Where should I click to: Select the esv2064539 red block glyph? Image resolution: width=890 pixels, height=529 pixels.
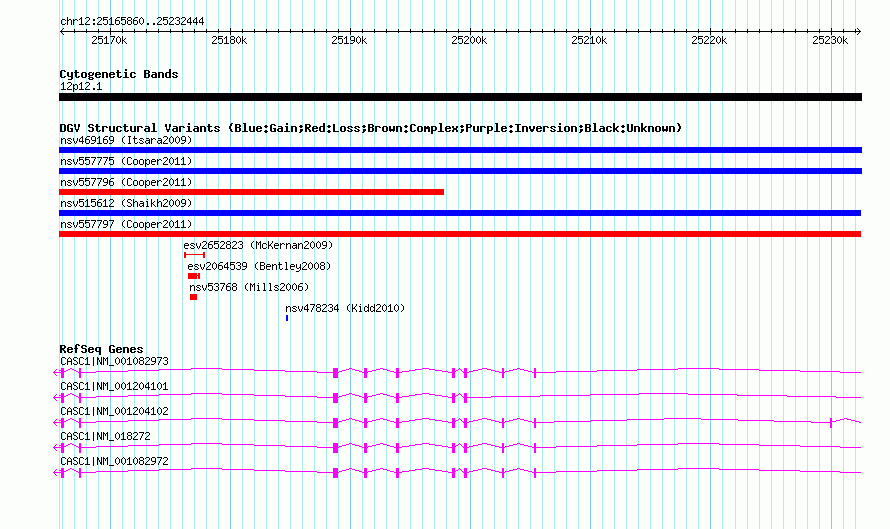(x=194, y=276)
